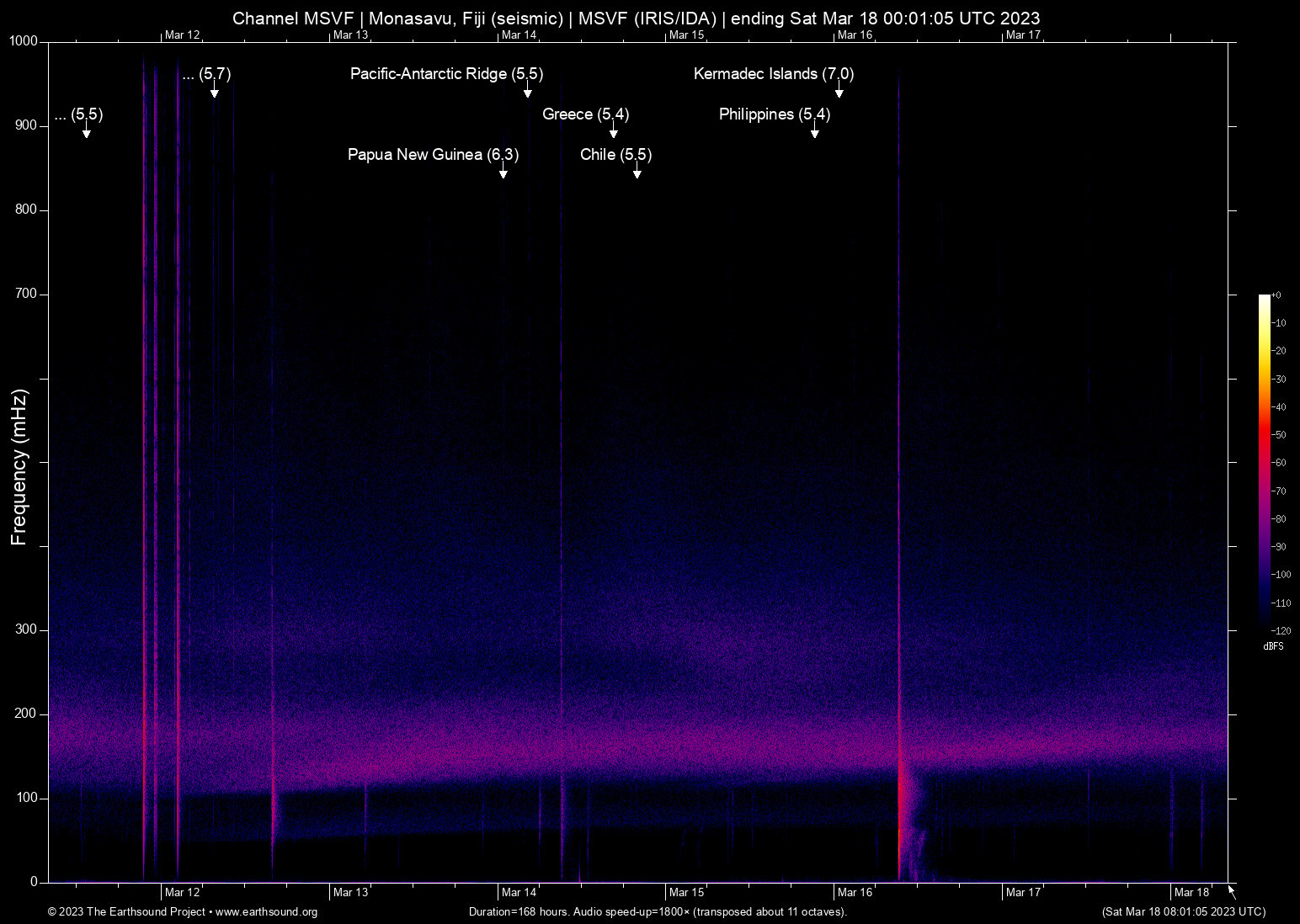Click the dBFS color scale gradient bar
Image resolution: width=1300 pixels, height=924 pixels.
(1264, 462)
